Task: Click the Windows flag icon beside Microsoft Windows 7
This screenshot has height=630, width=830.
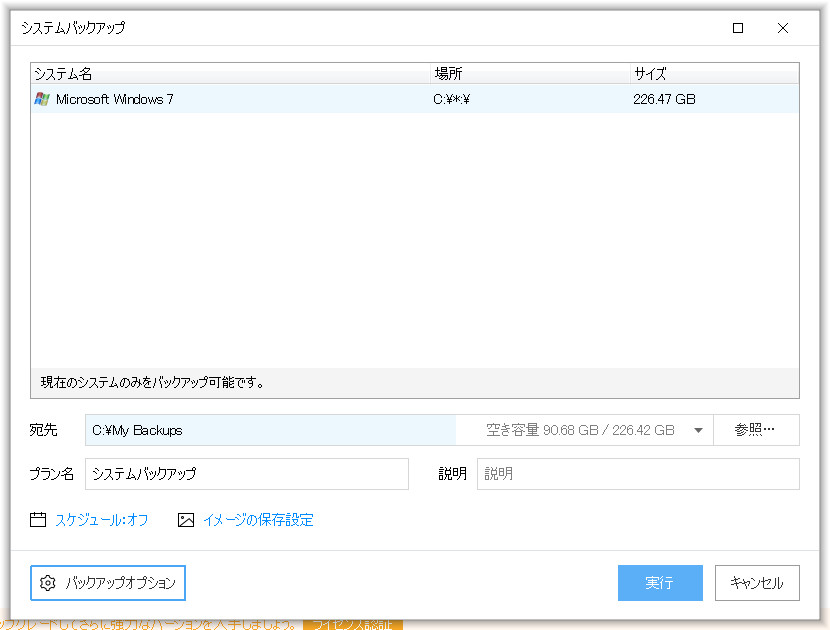Action: (42, 99)
